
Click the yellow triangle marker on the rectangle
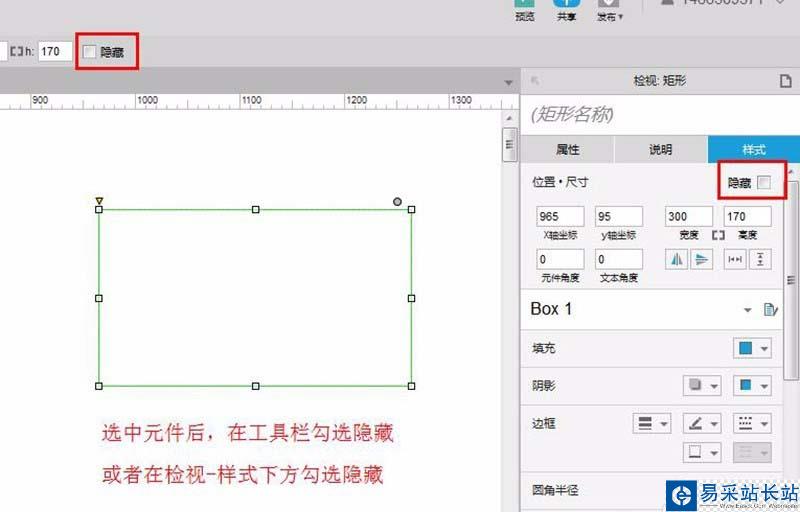(x=99, y=201)
